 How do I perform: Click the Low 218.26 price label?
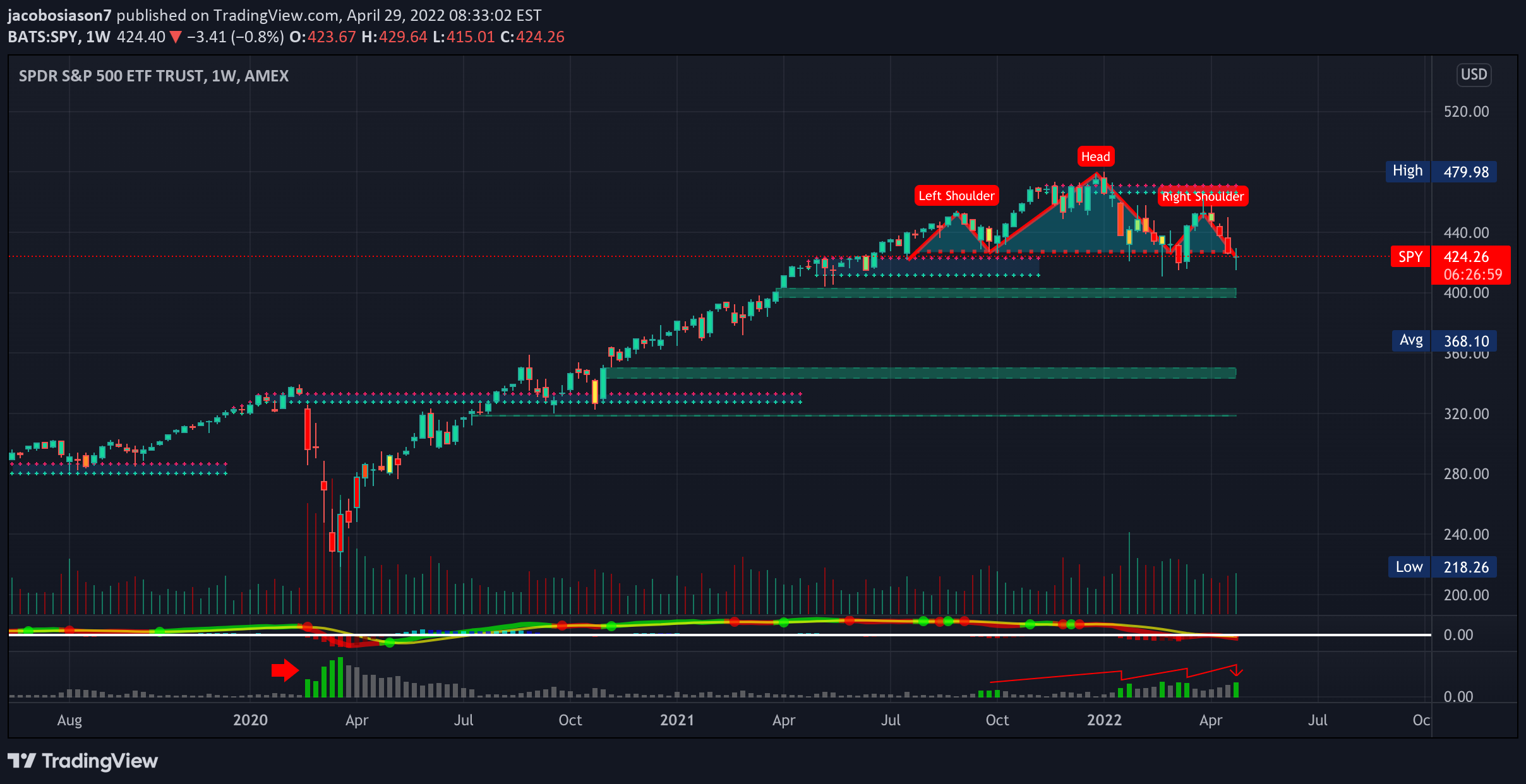click(1442, 567)
